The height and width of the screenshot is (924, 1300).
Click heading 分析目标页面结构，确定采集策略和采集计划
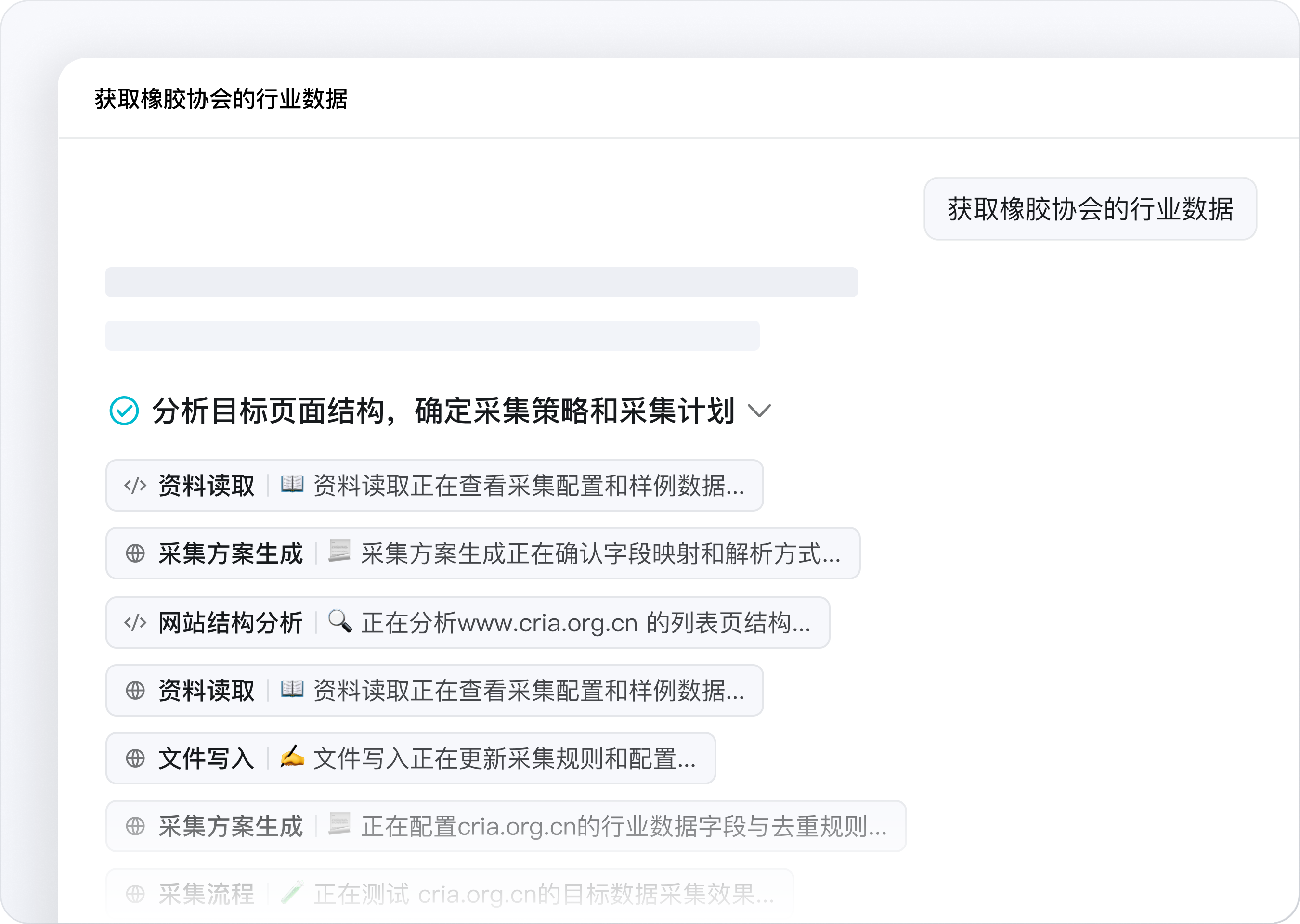coord(443,411)
